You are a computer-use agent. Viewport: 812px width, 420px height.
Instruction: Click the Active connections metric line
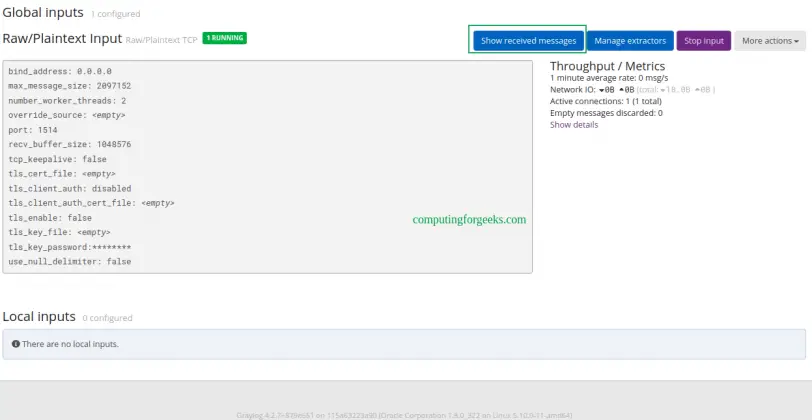(x=606, y=101)
